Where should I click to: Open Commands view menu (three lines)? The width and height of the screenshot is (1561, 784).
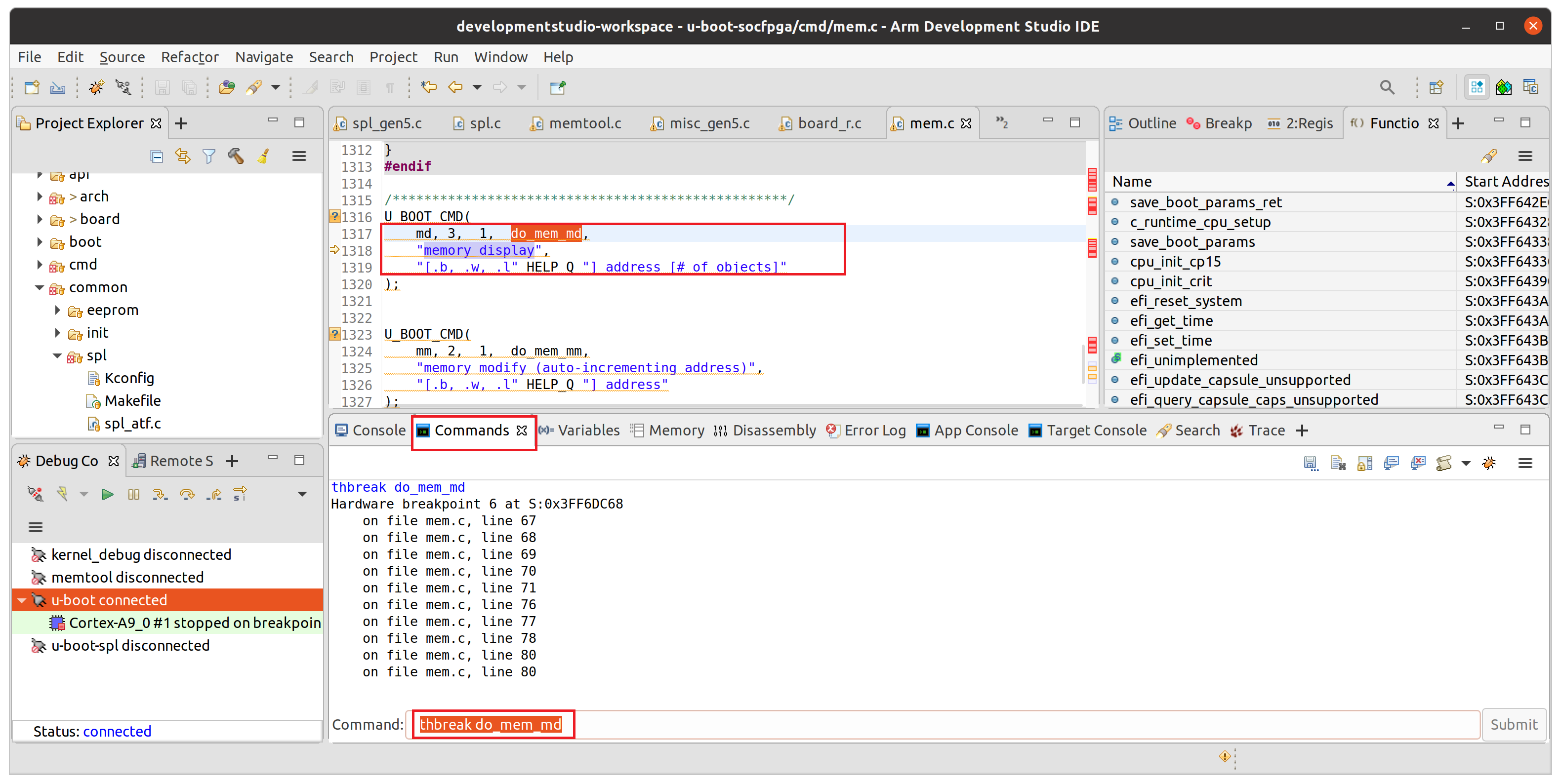point(1525,463)
